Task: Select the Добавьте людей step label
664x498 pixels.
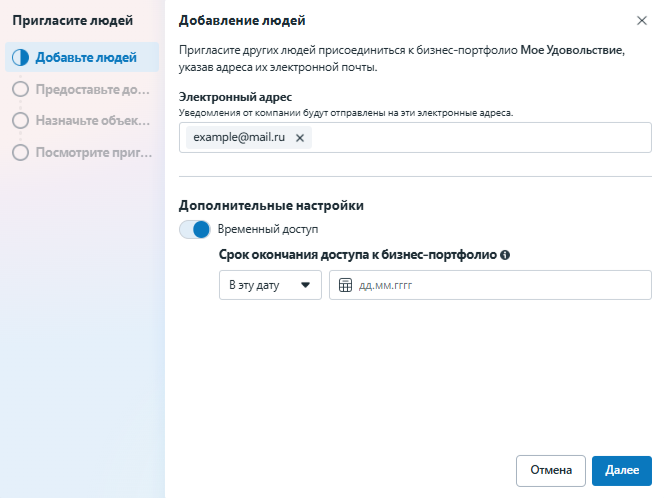Action: pyautogui.click(x=88, y=57)
